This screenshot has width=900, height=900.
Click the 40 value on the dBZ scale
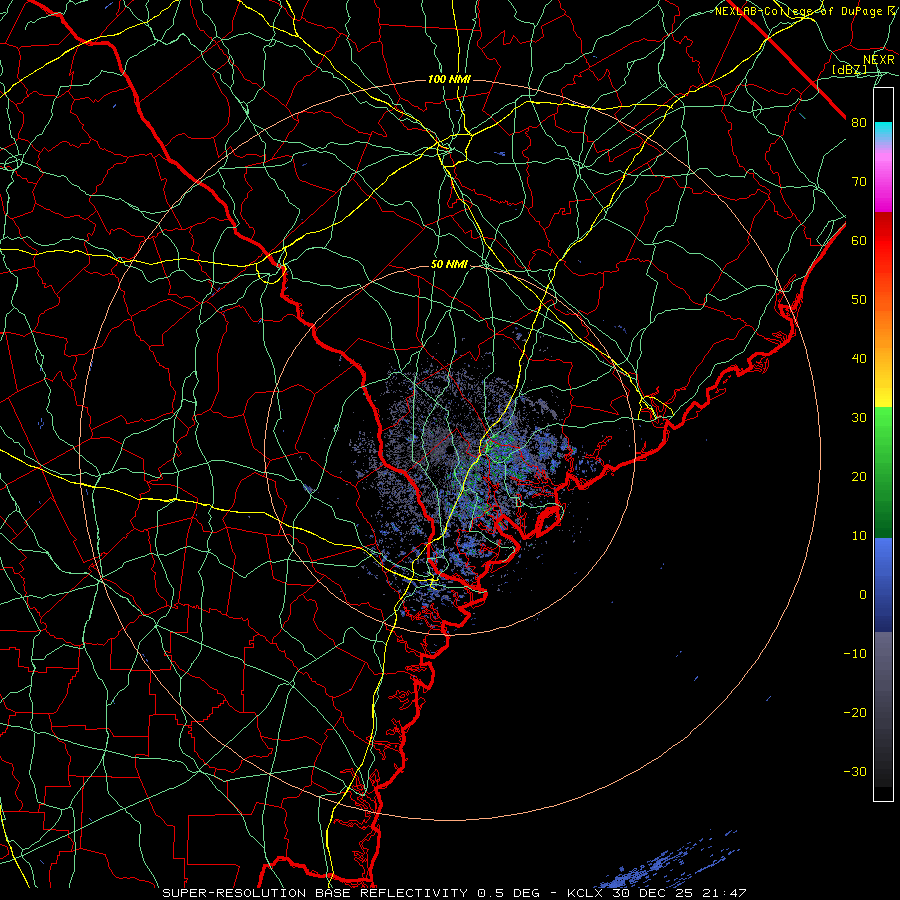pos(859,359)
